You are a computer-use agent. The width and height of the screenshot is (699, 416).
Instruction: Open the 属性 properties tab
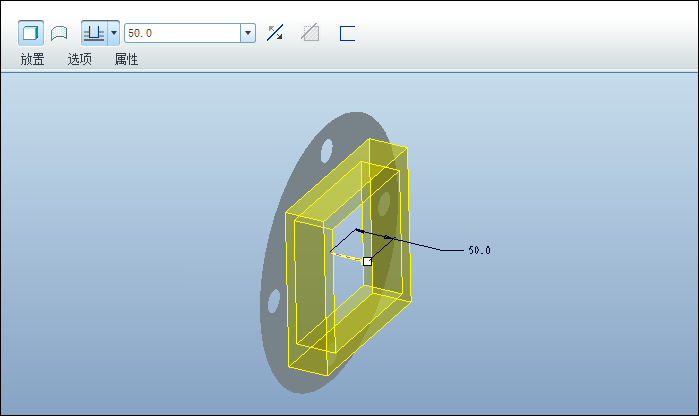pos(126,59)
